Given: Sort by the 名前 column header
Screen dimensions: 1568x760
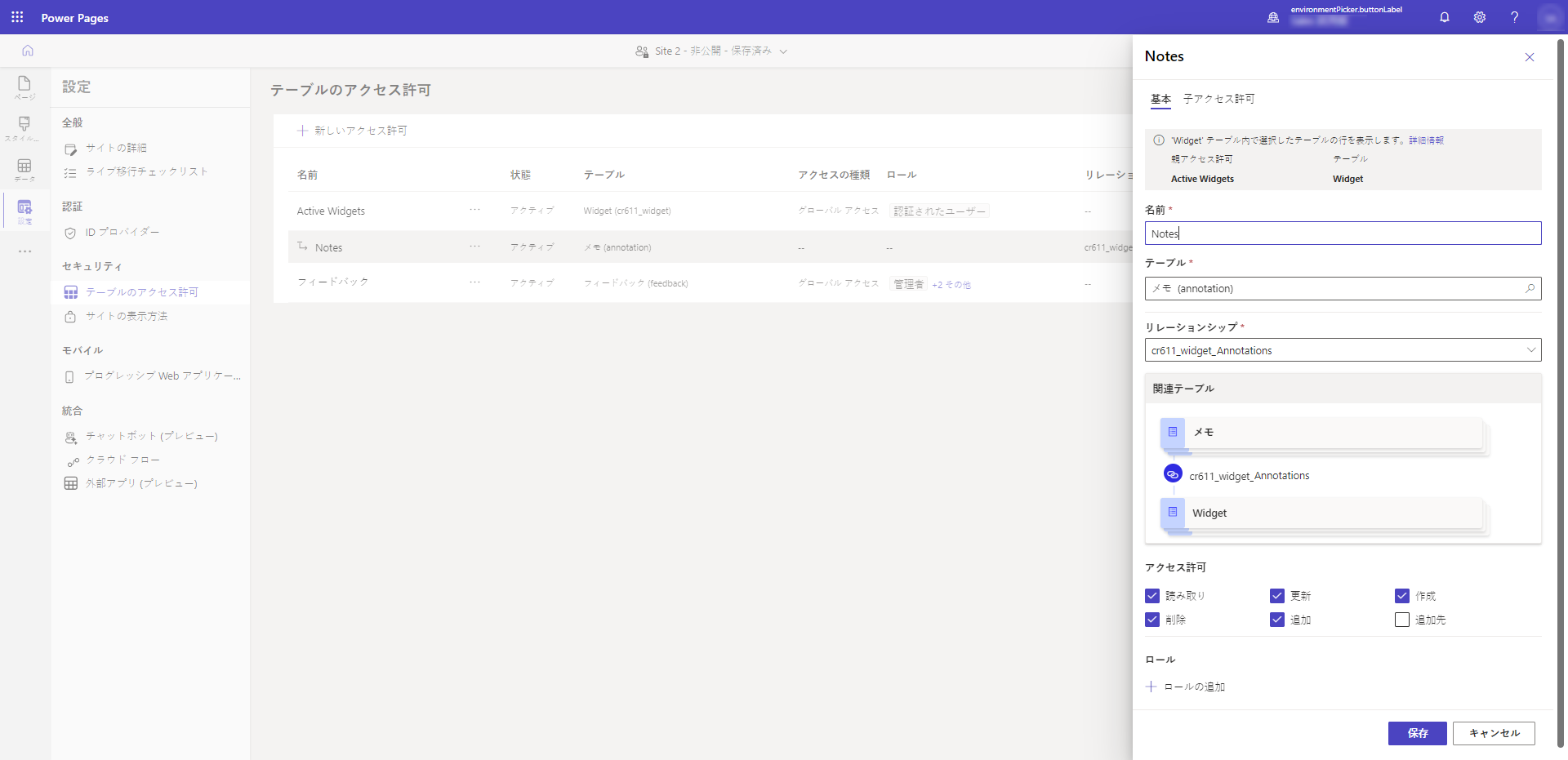Looking at the screenshot, I should click(307, 175).
